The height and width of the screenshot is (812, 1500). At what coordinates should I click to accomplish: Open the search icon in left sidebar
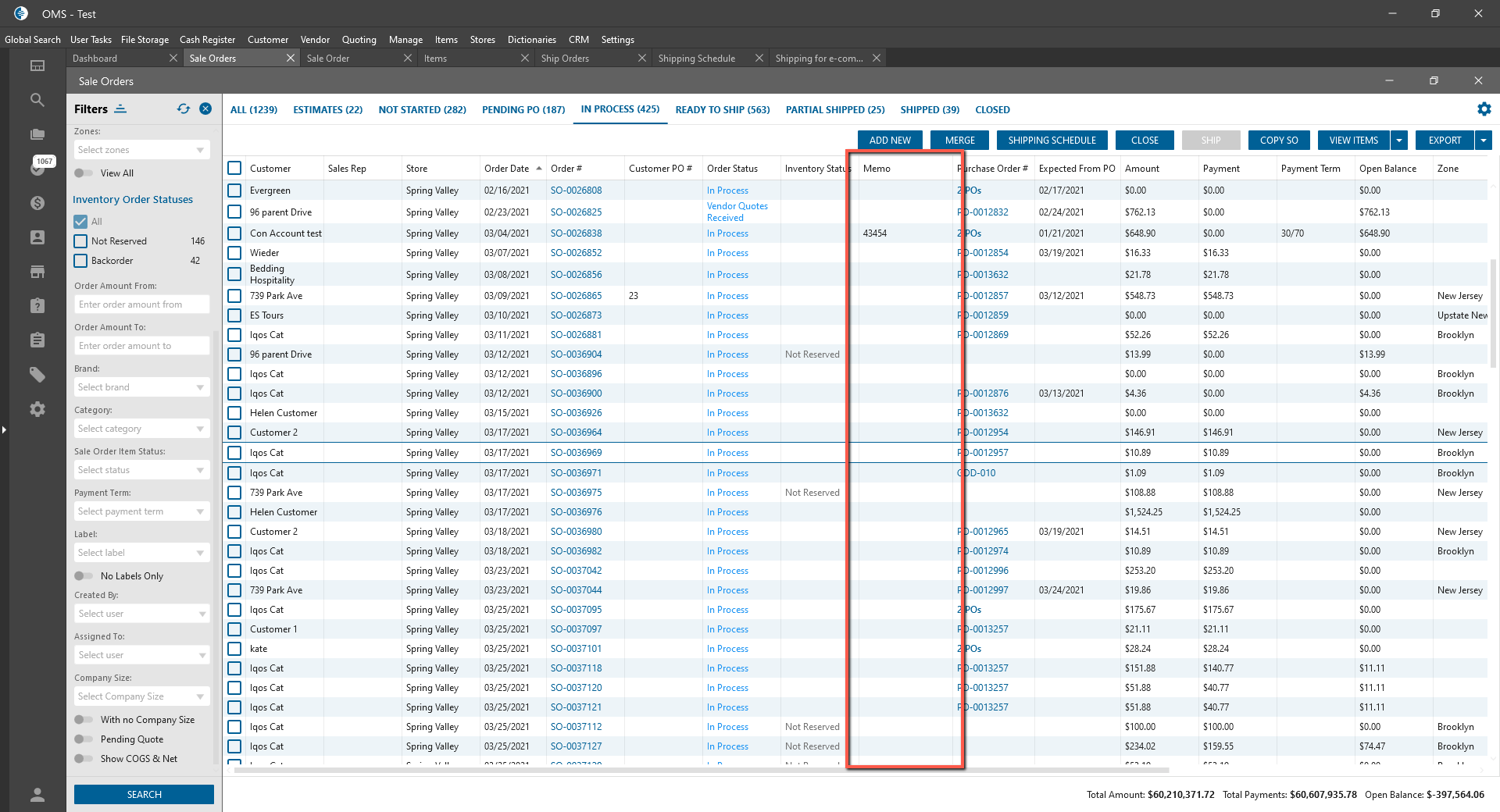pyautogui.click(x=37, y=100)
